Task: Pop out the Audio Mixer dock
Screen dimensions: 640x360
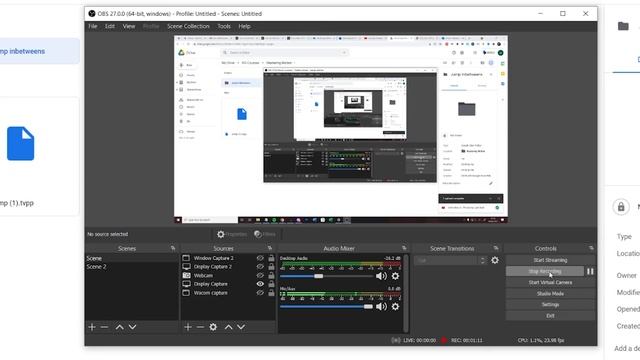Action: [404, 248]
